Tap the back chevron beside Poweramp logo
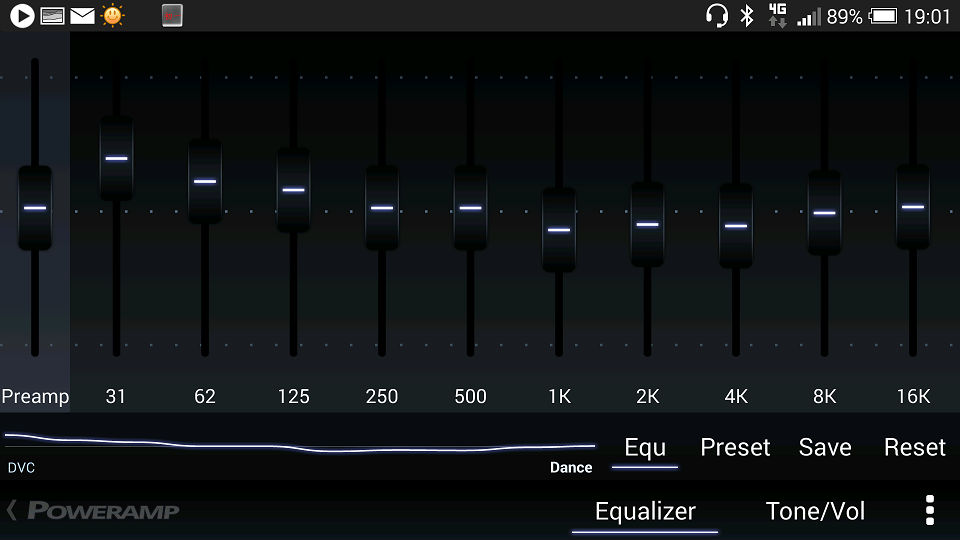The height and width of the screenshot is (540, 960). click(12, 510)
